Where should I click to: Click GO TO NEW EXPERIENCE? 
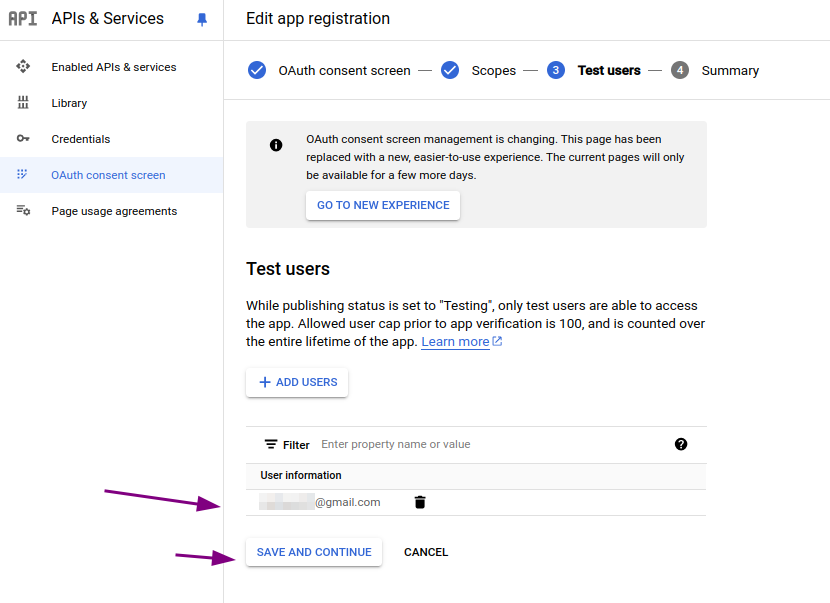click(382, 205)
